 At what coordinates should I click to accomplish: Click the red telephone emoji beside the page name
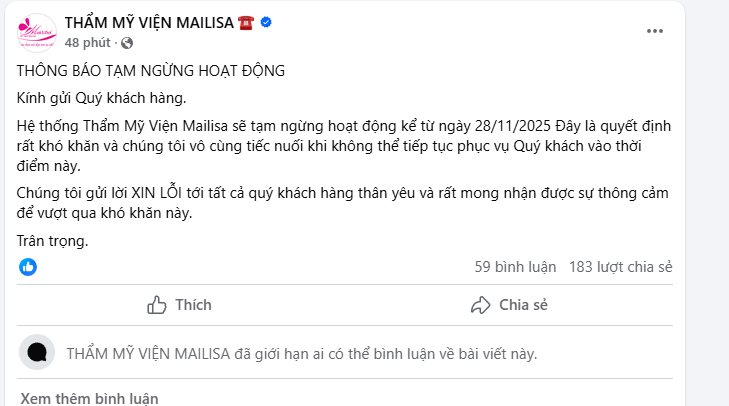point(246,22)
